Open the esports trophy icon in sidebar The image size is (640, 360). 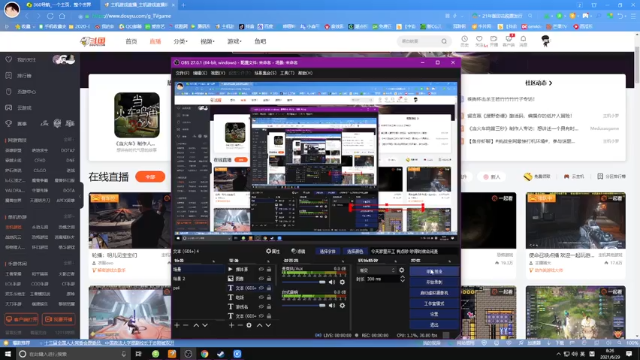point(9,123)
